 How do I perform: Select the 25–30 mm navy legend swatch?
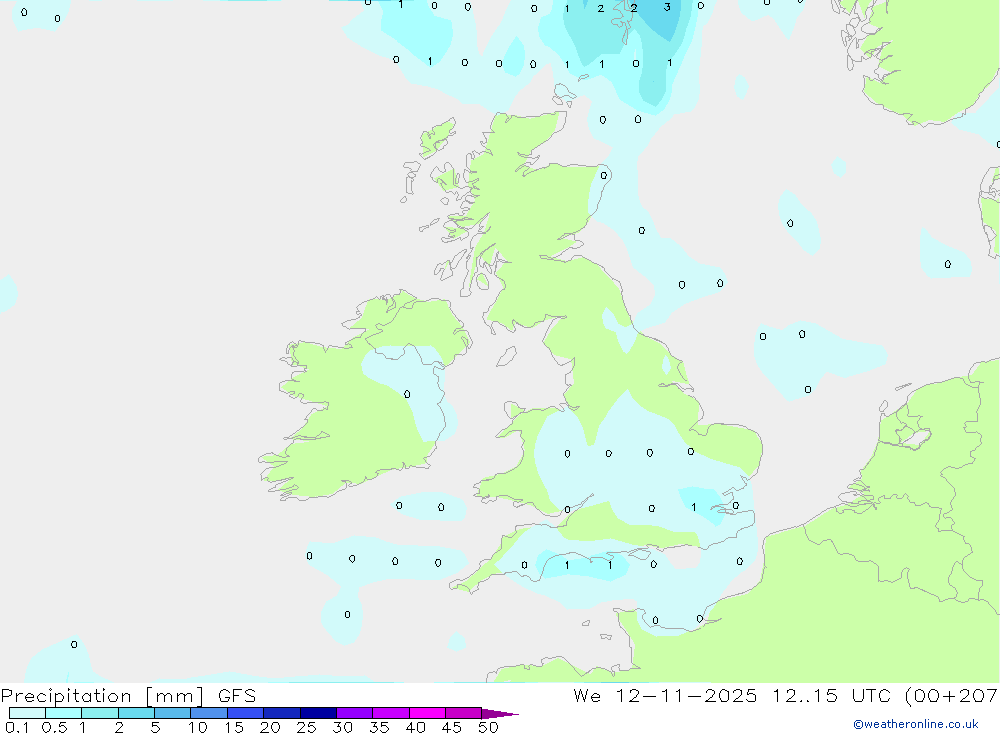click(318, 713)
